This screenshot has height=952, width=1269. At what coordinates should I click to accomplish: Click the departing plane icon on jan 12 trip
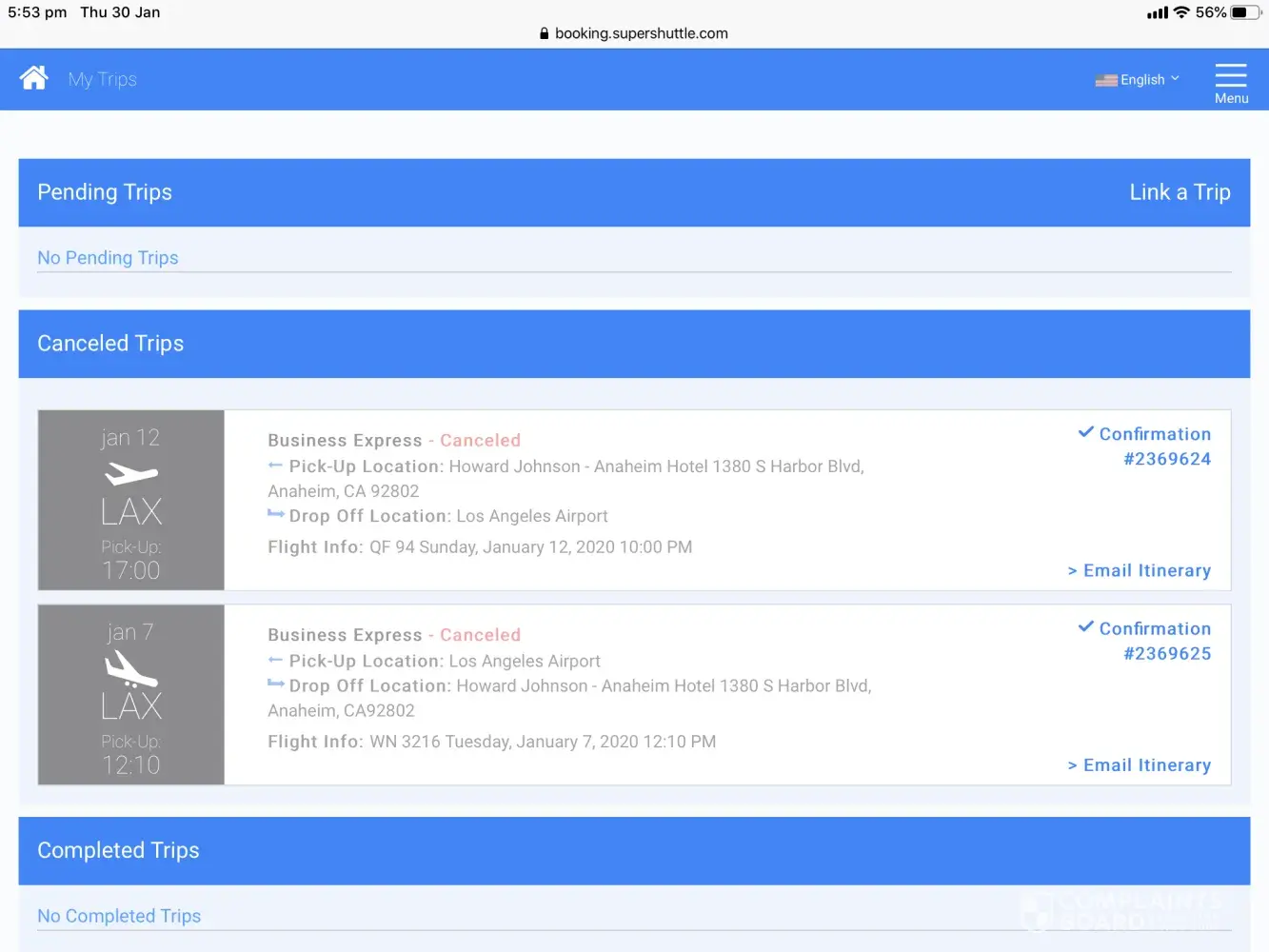tap(131, 473)
